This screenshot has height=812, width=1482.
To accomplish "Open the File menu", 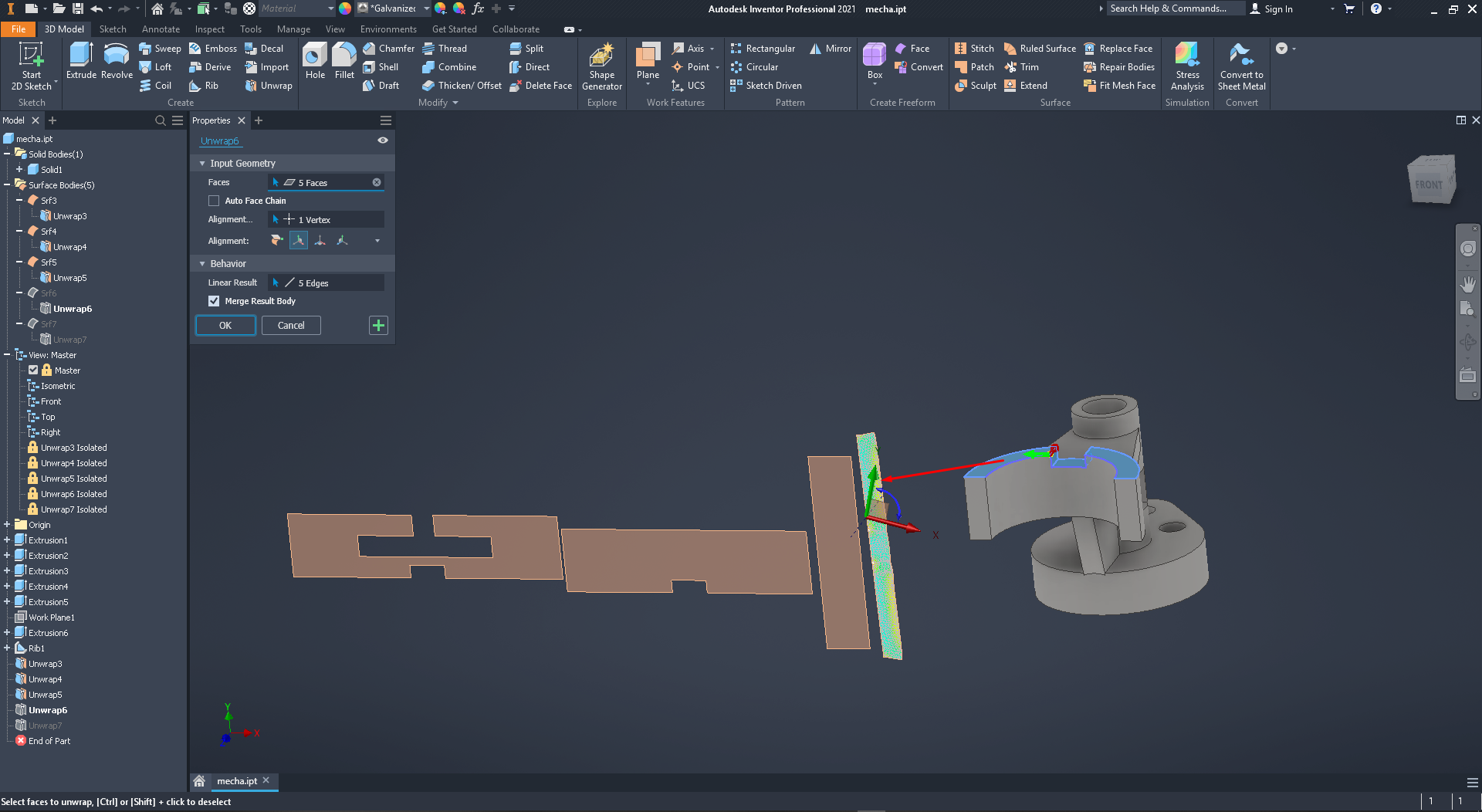I will click(18, 29).
